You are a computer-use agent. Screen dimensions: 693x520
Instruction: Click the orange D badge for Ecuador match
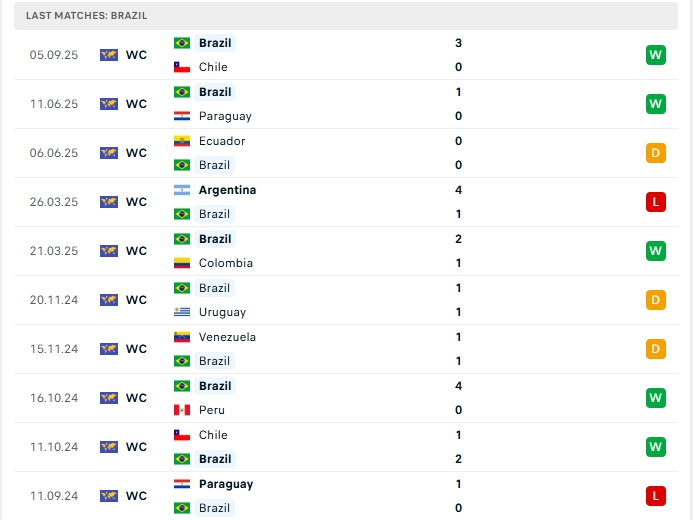655,153
